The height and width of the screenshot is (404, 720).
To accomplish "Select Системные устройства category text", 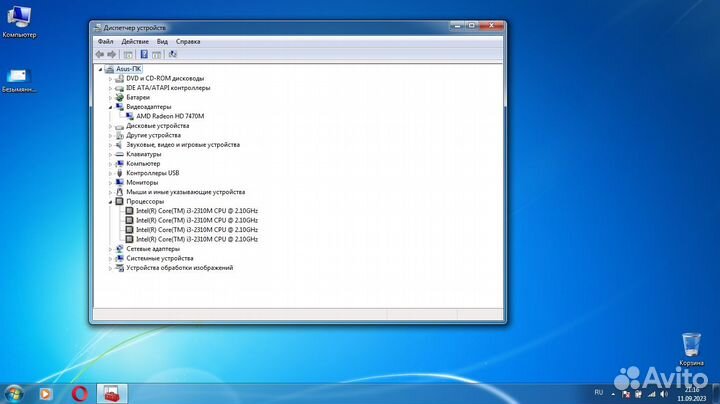I will coord(160,258).
